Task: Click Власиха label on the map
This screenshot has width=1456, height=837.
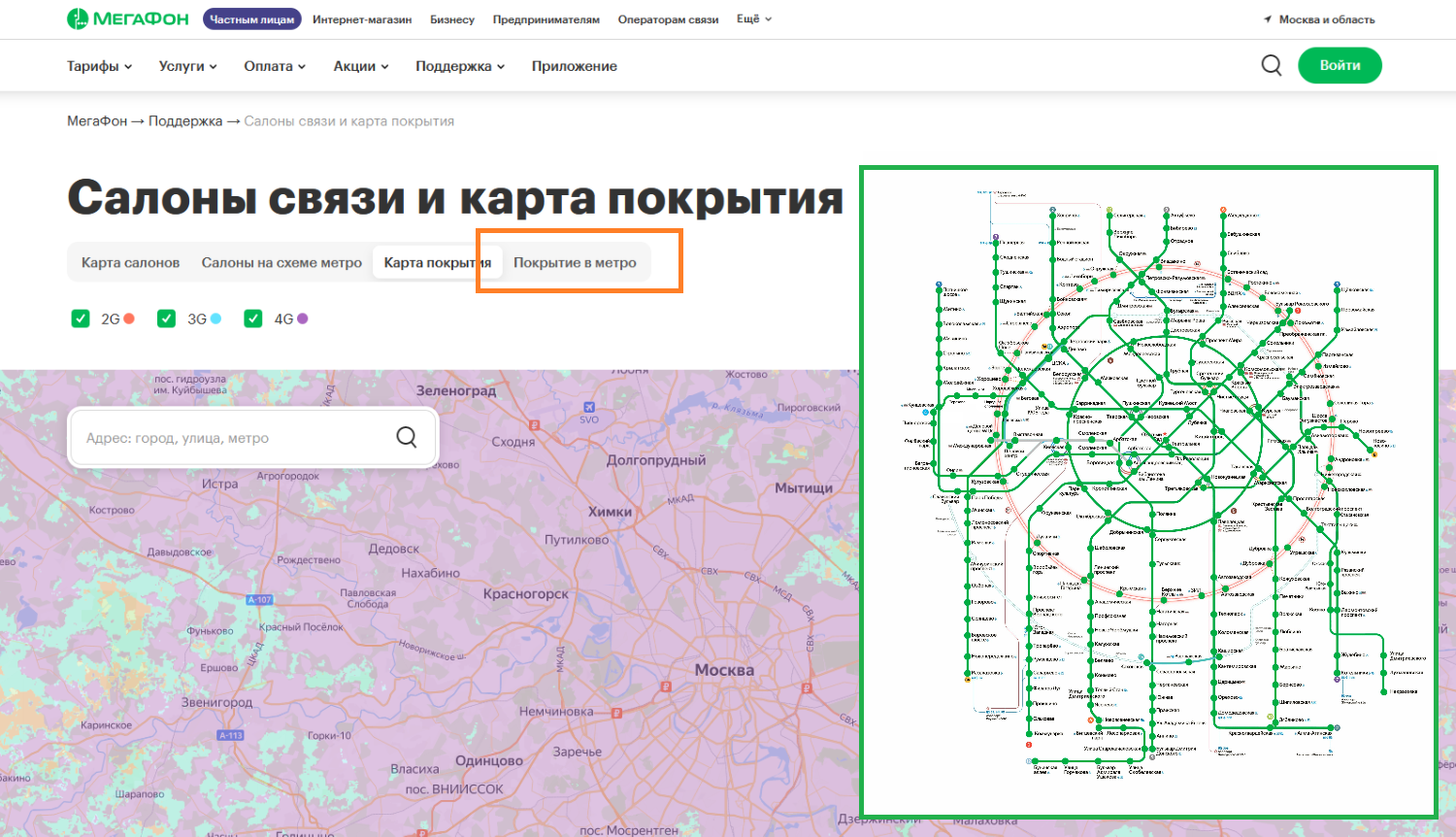Action: [414, 769]
